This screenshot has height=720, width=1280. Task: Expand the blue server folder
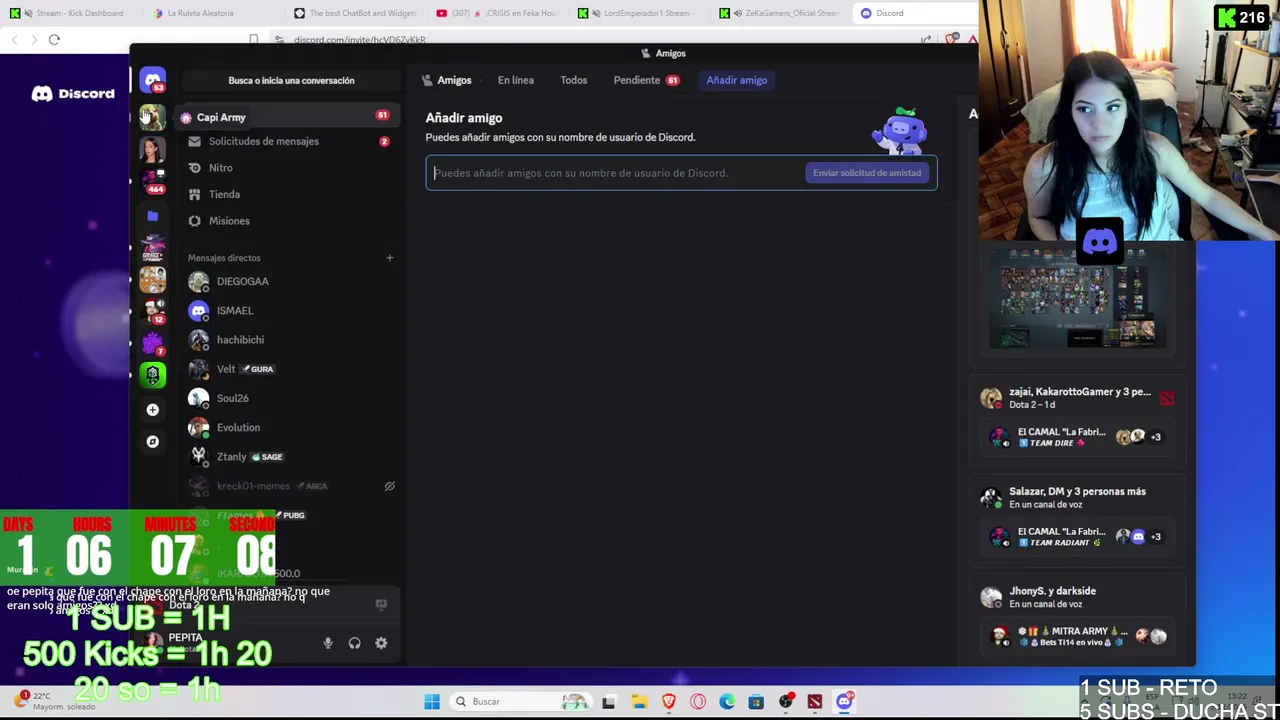click(x=152, y=215)
